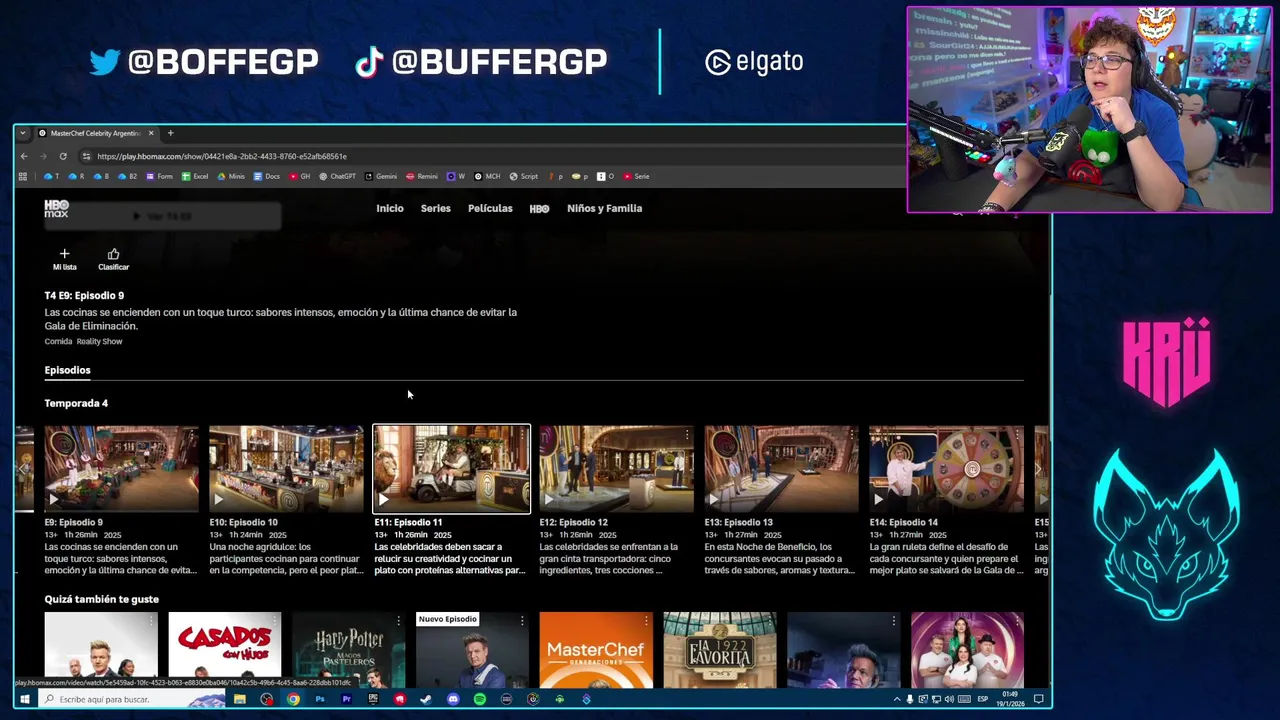Open E13: Episodio 13 title link
This screenshot has width=1280, height=720.
coord(738,522)
